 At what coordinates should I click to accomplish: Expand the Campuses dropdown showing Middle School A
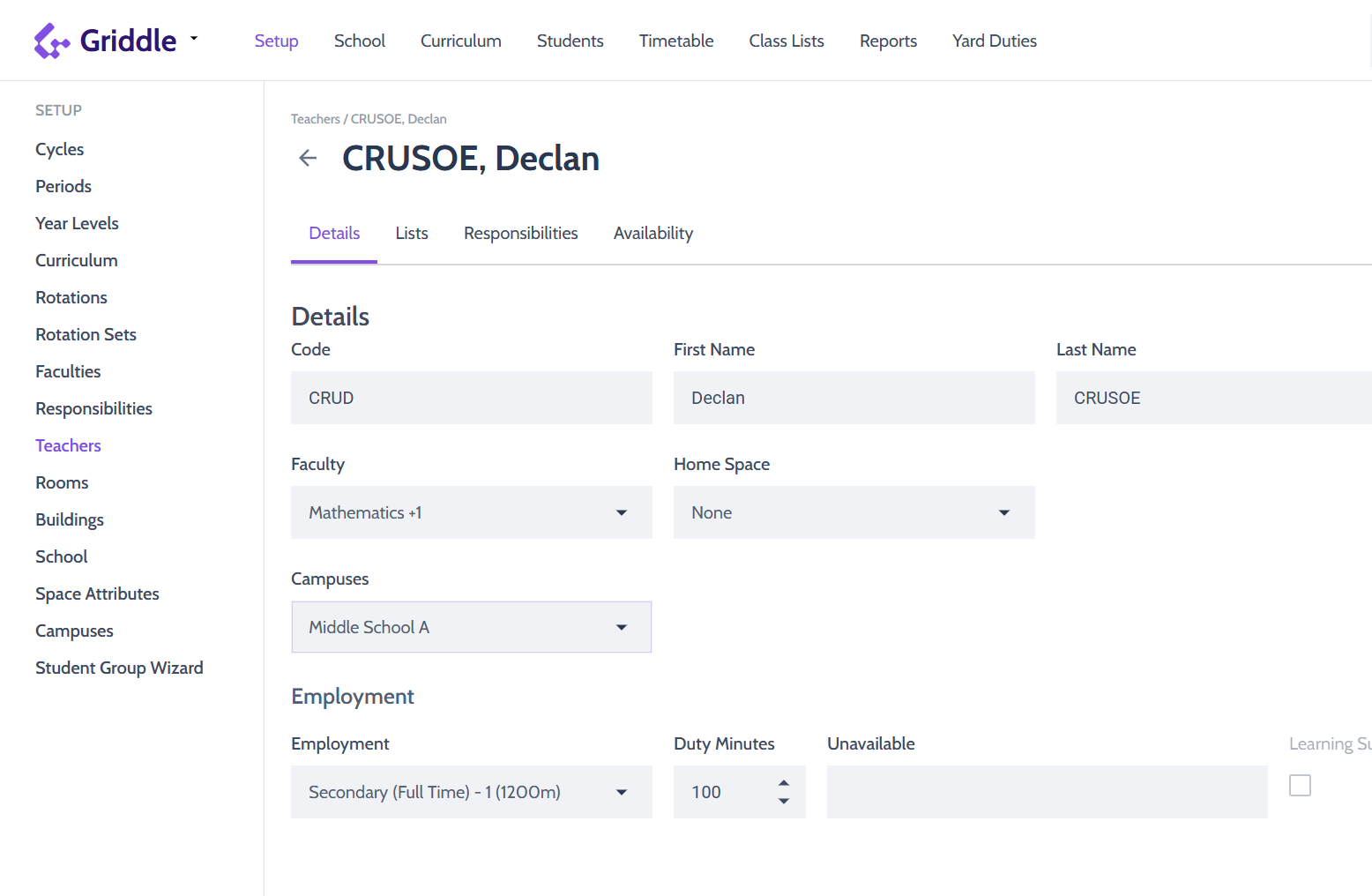pos(472,627)
